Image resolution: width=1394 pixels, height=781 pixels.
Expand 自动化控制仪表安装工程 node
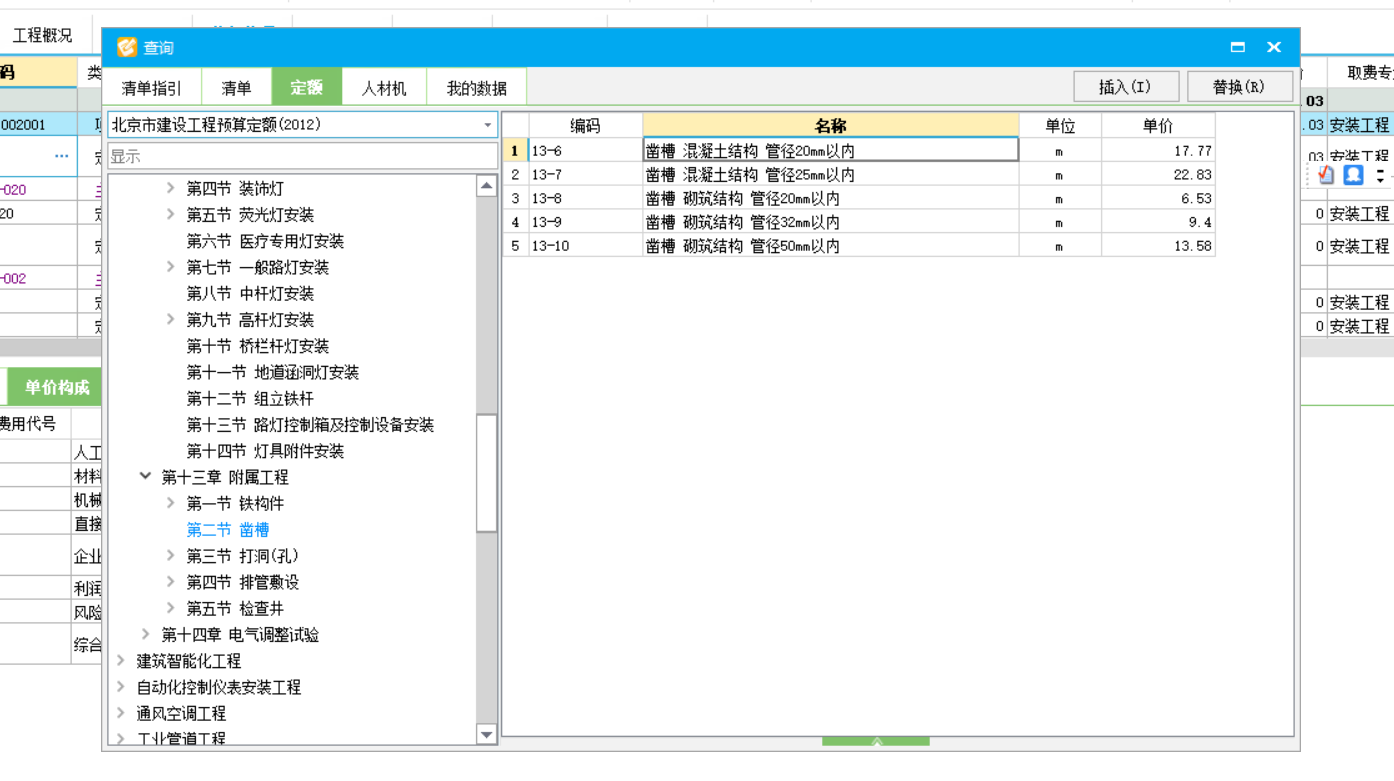pyautogui.click(x=121, y=687)
